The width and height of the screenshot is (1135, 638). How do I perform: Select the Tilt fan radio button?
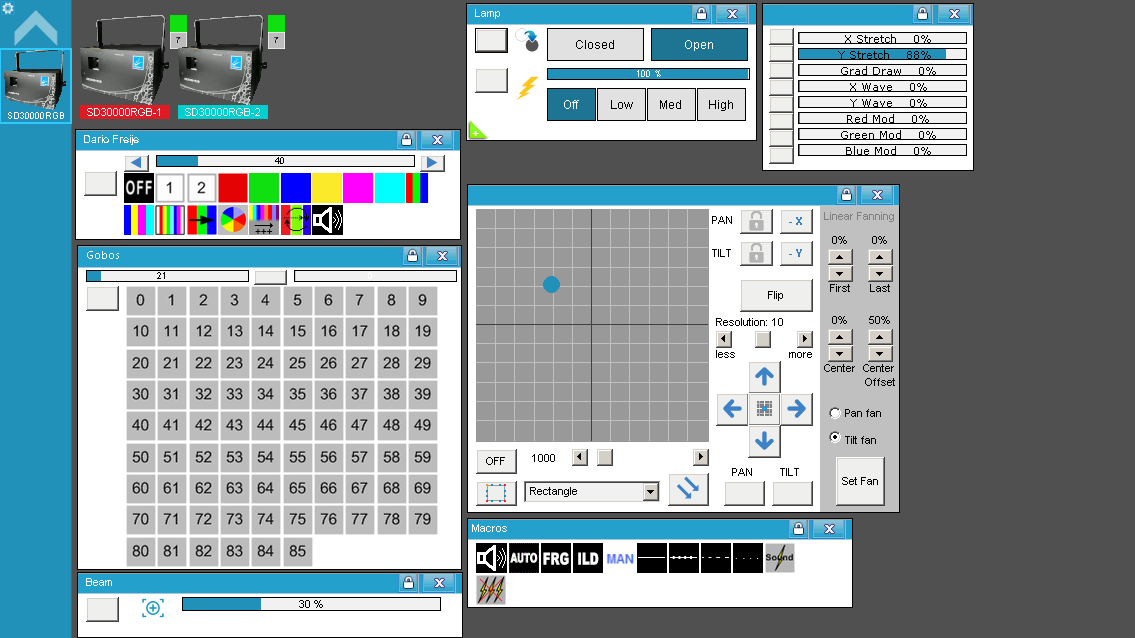(835, 438)
